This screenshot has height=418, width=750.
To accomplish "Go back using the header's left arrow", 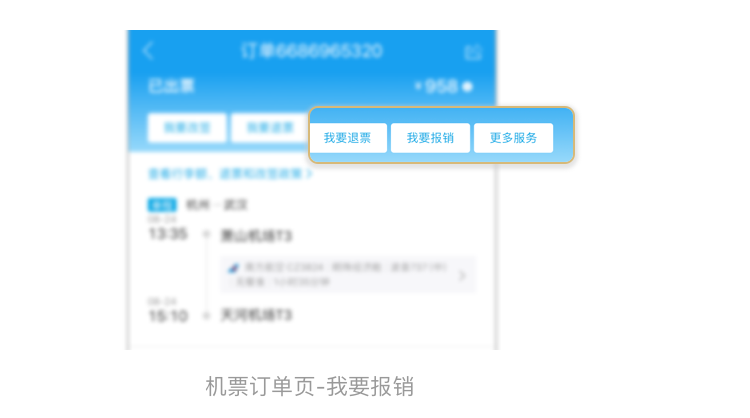I will 148,51.
